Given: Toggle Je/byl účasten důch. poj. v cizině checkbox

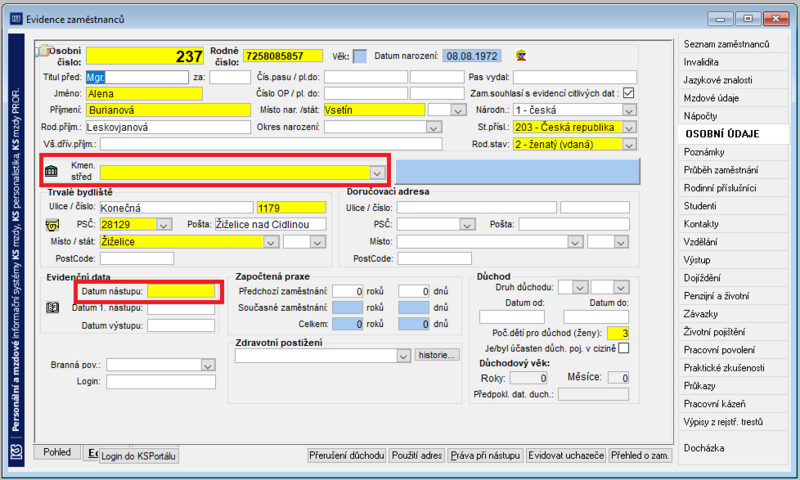Looking at the screenshot, I should coord(623,348).
